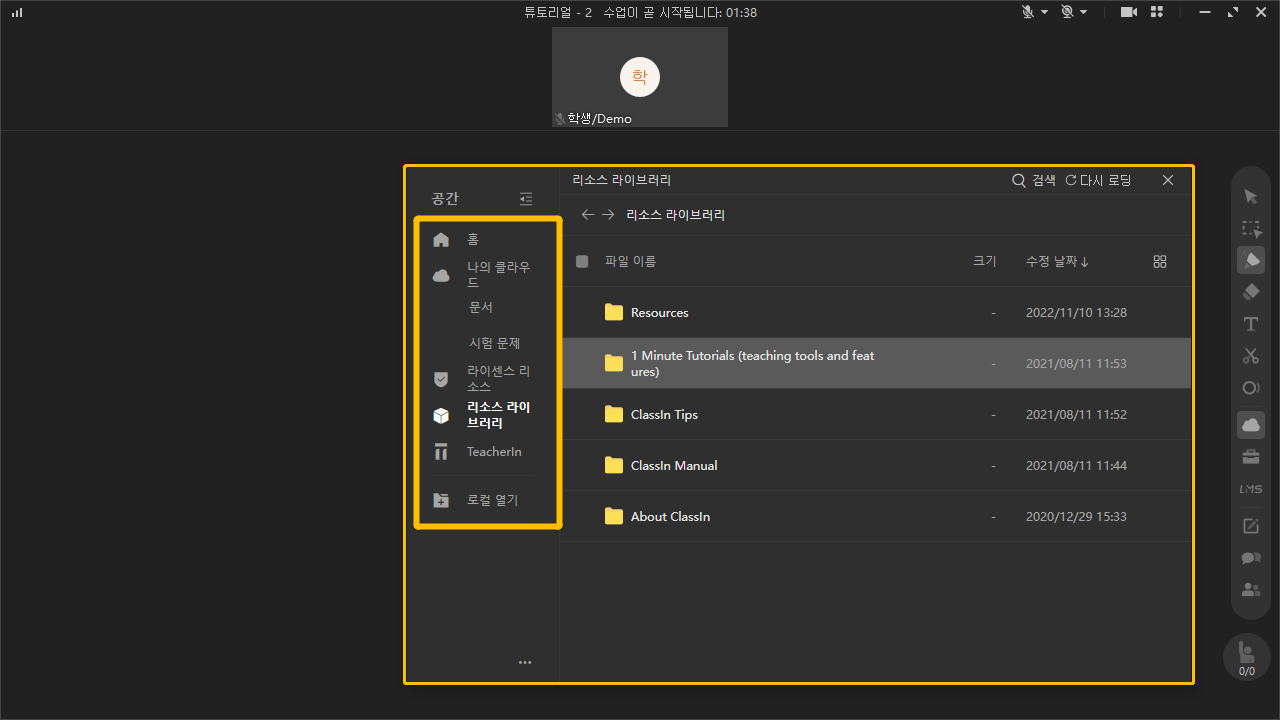Open TeacherIn in sidebar
The width and height of the screenshot is (1280, 720).
pos(494,452)
